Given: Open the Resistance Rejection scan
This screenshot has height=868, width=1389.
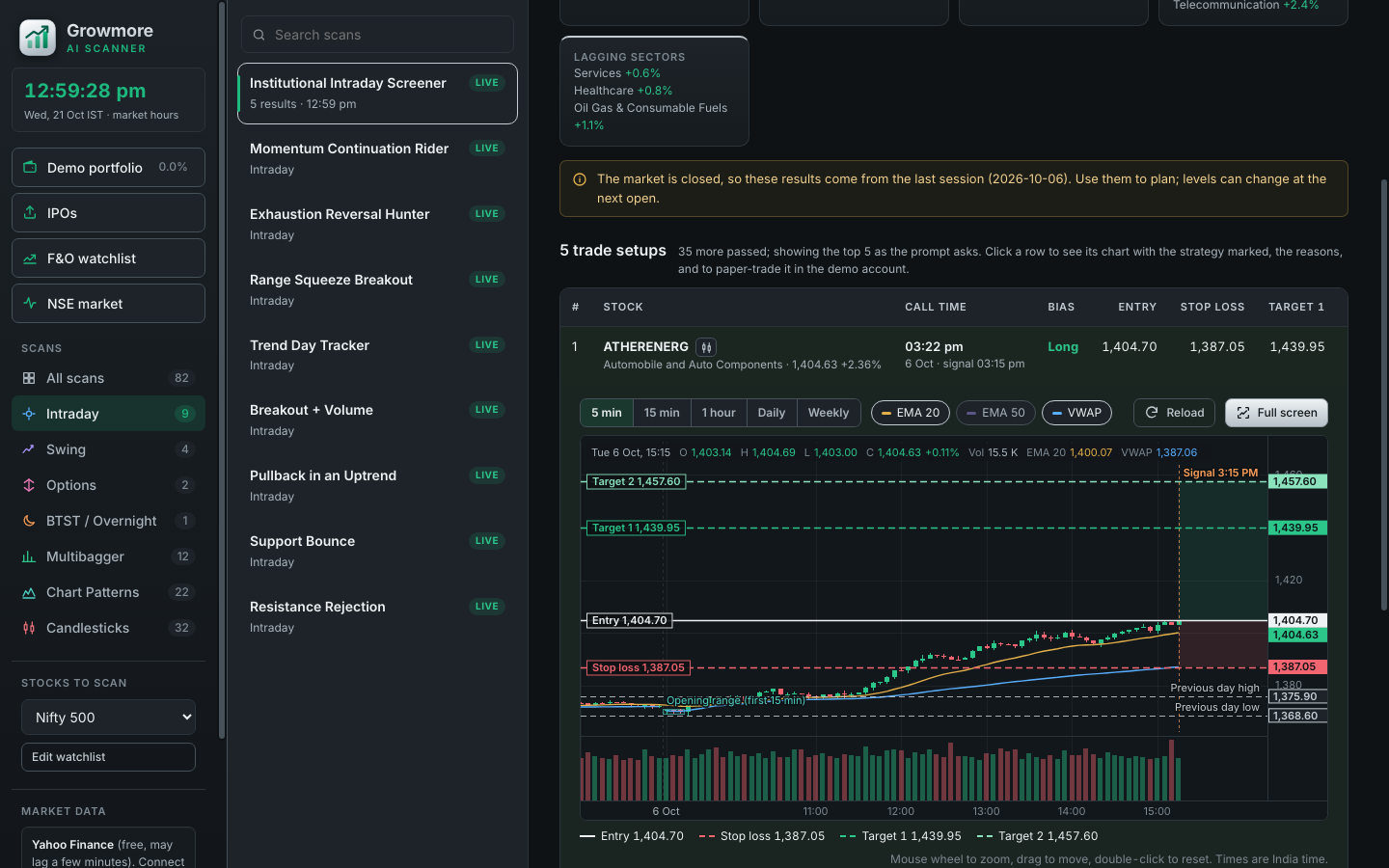Looking at the screenshot, I should coord(377,617).
